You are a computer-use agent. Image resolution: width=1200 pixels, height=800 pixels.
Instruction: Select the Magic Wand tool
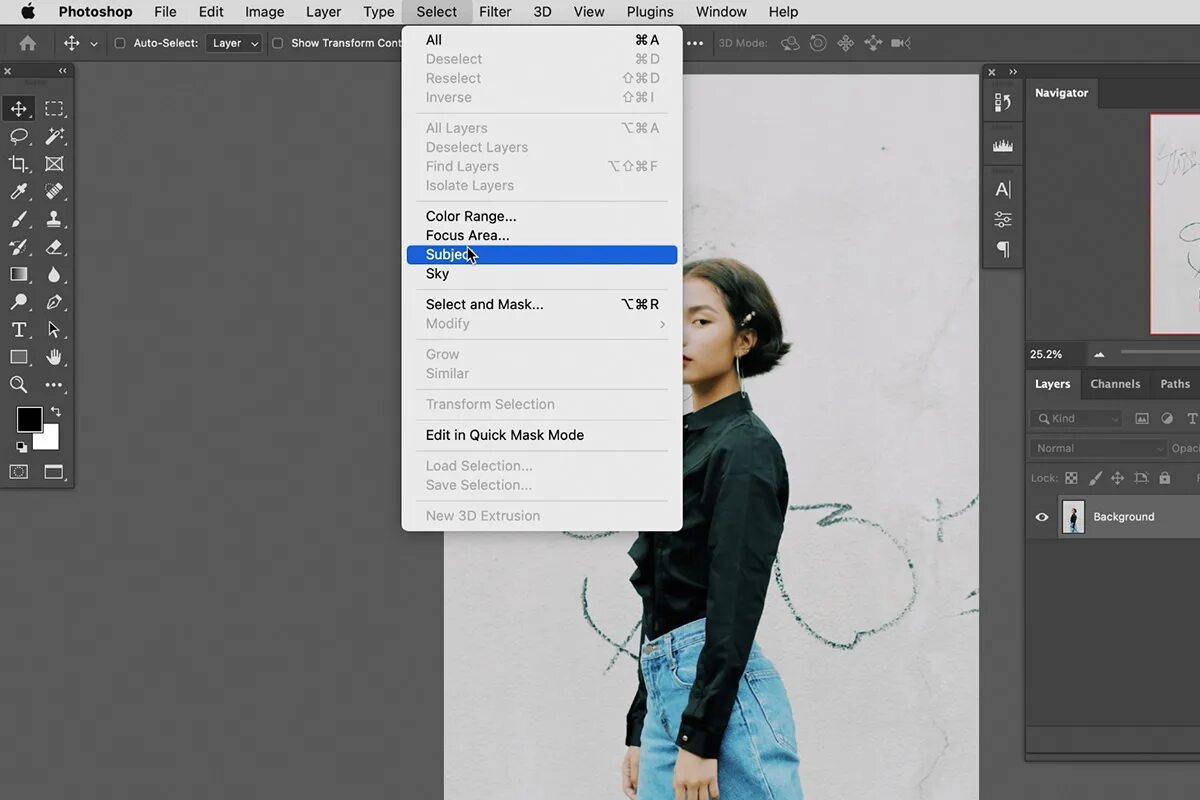tap(54, 136)
